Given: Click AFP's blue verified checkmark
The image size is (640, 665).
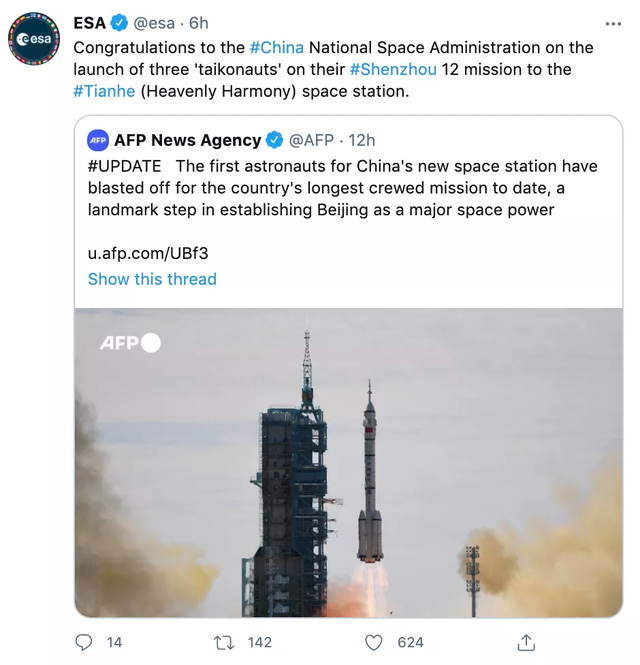Looking at the screenshot, I should point(274,140).
